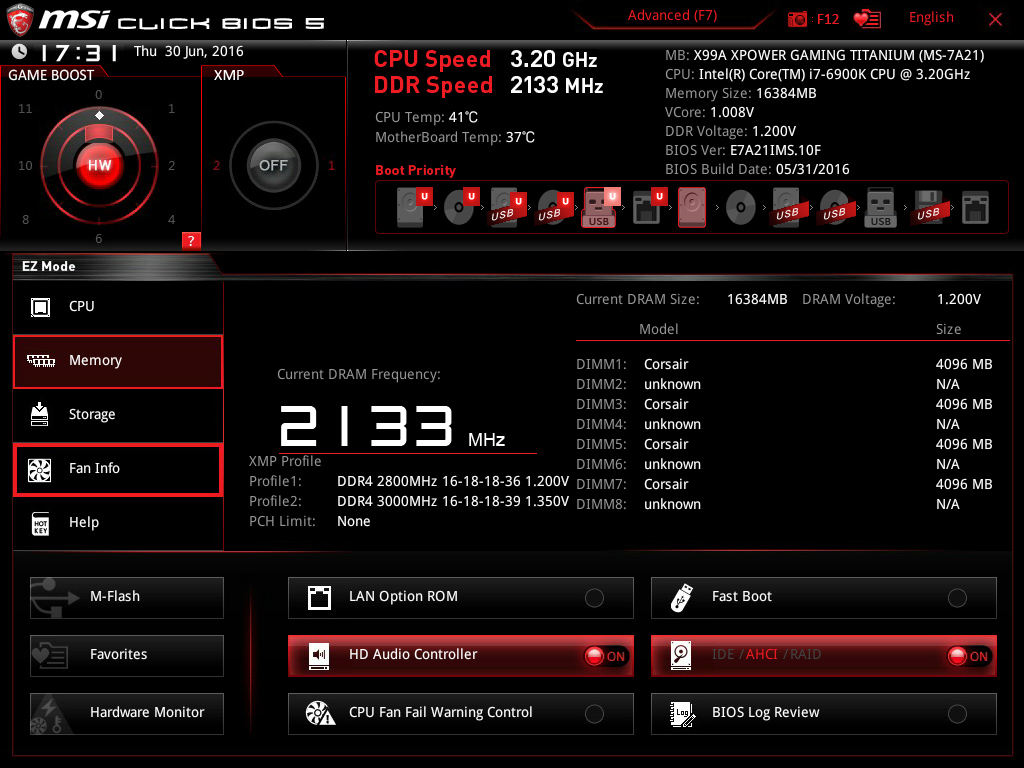Click XMP Profile1 DDR4 2800MHz line
1024x768 pixels.
coord(409,481)
